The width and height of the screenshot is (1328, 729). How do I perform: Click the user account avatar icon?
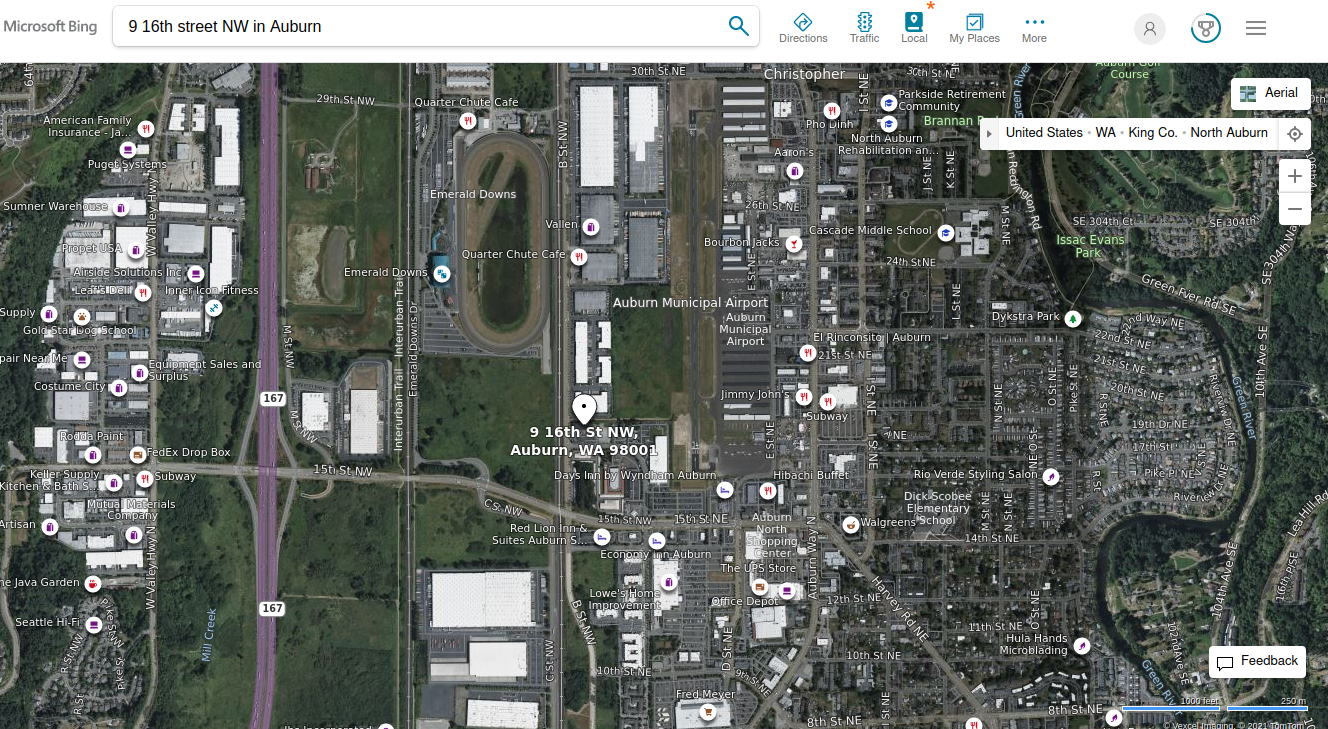(x=1150, y=28)
